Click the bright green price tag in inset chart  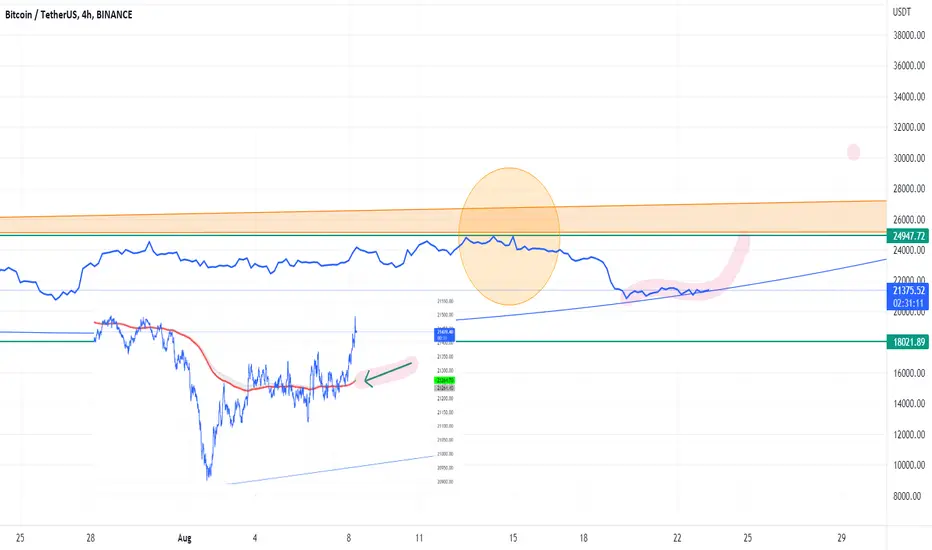point(445,380)
